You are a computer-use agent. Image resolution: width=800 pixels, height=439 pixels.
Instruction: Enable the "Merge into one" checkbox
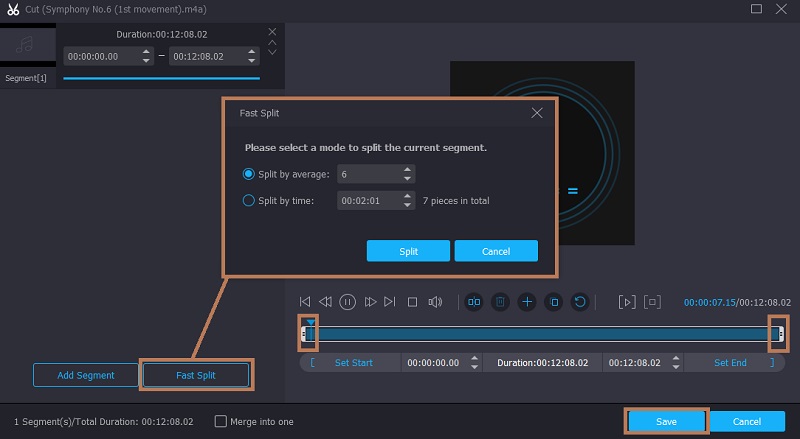point(221,421)
